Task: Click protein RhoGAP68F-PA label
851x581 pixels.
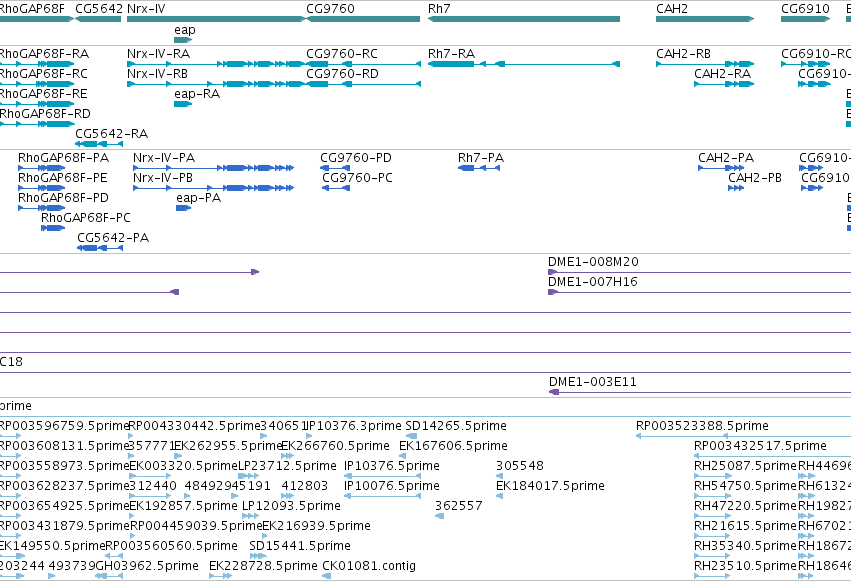Action: point(63,158)
